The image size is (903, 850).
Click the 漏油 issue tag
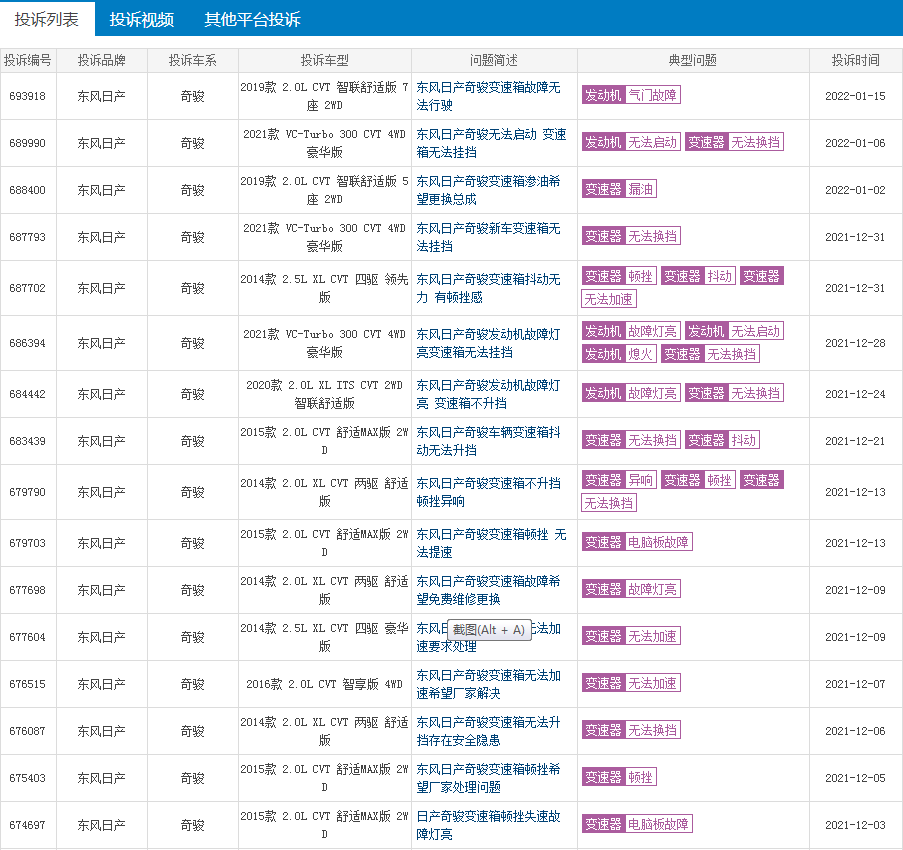tap(641, 190)
